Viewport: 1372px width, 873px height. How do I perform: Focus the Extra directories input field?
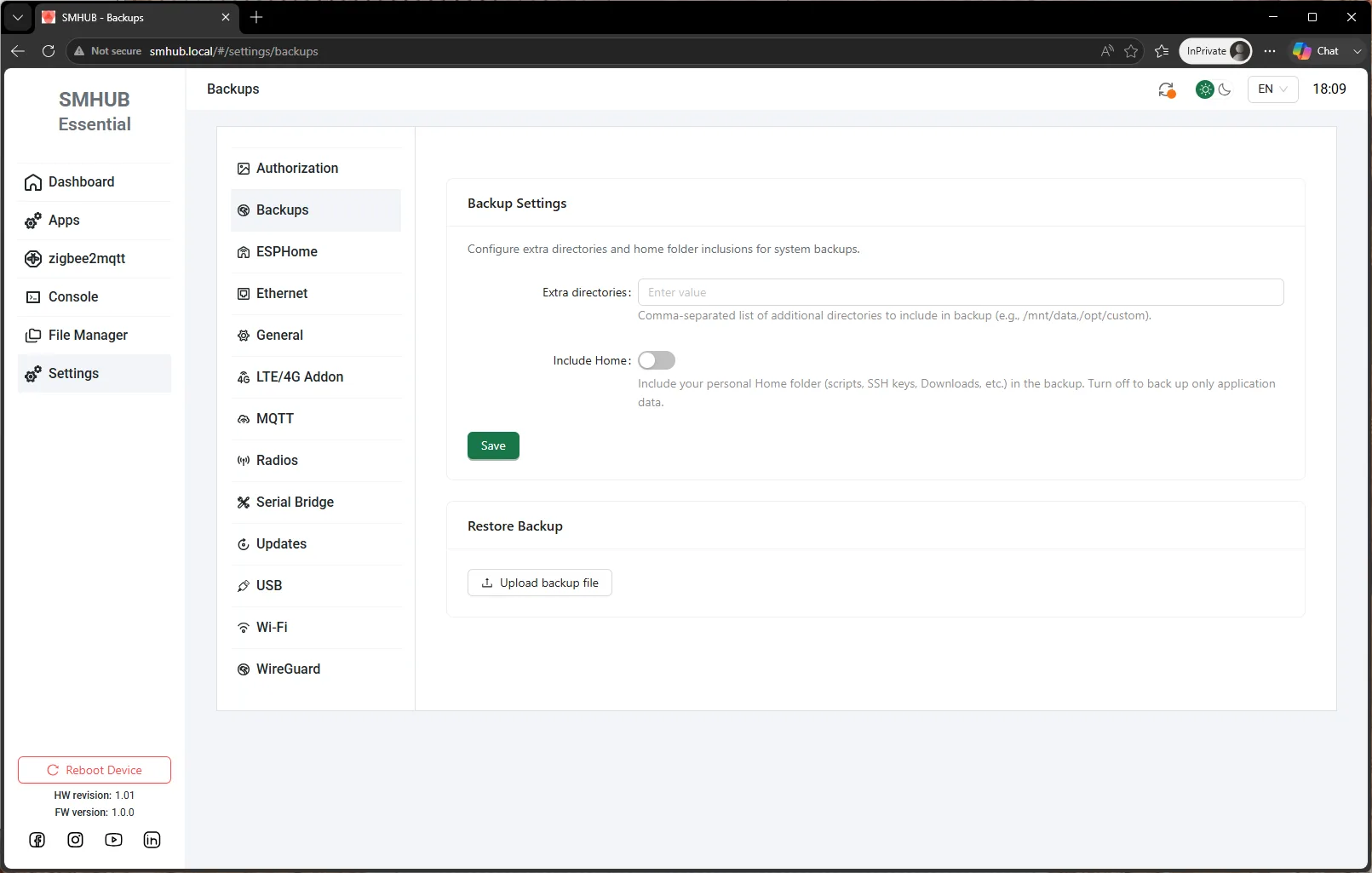coord(961,292)
